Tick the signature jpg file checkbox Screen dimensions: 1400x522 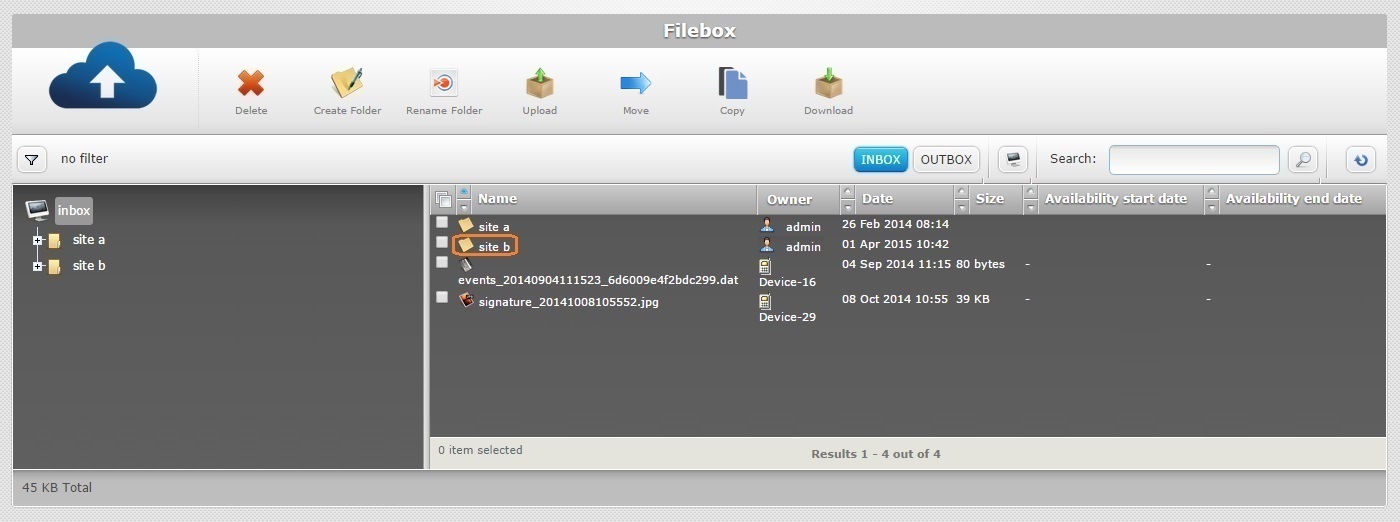click(442, 297)
